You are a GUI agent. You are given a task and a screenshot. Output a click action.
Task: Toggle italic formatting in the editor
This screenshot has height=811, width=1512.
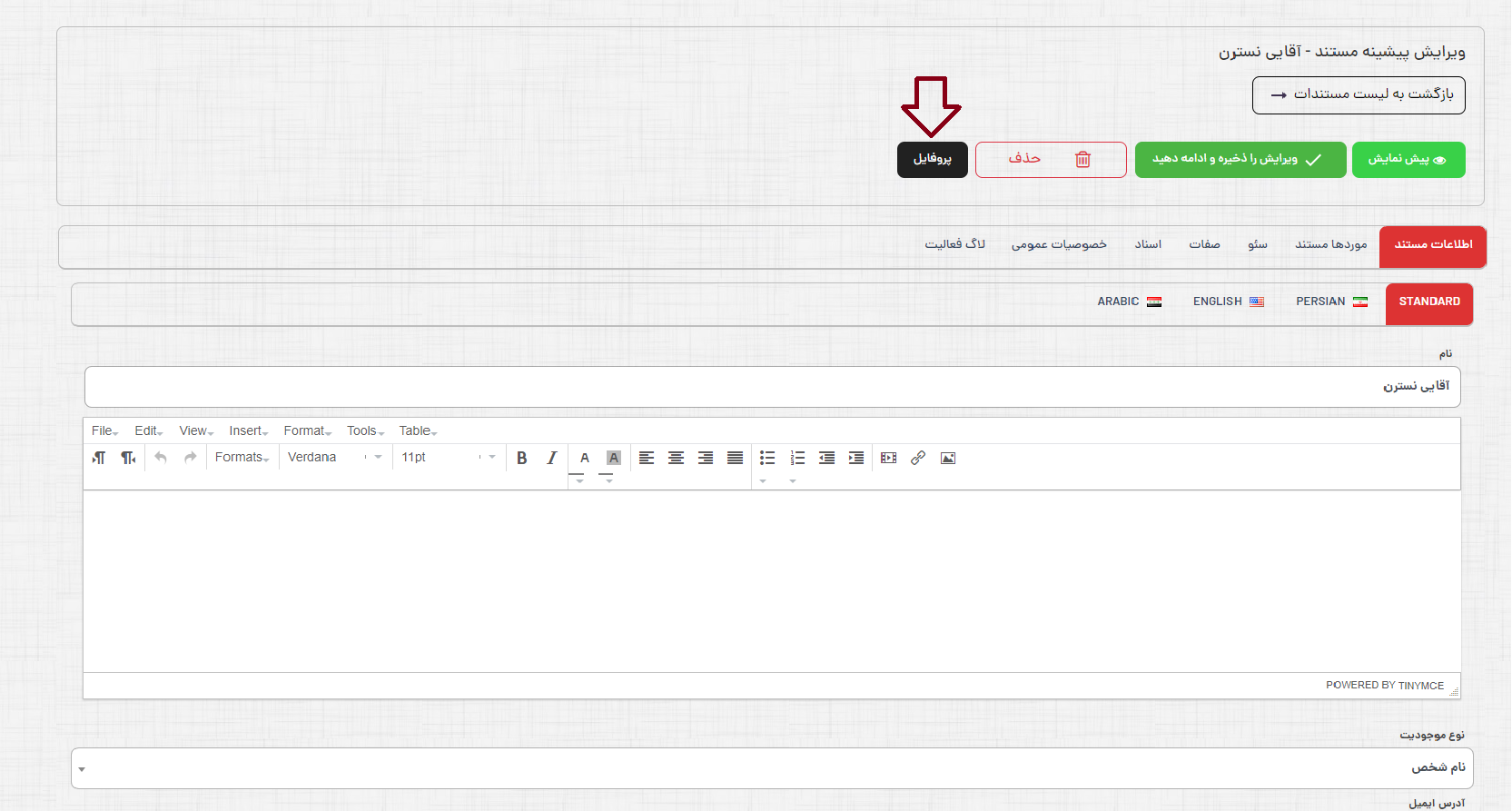click(x=551, y=458)
